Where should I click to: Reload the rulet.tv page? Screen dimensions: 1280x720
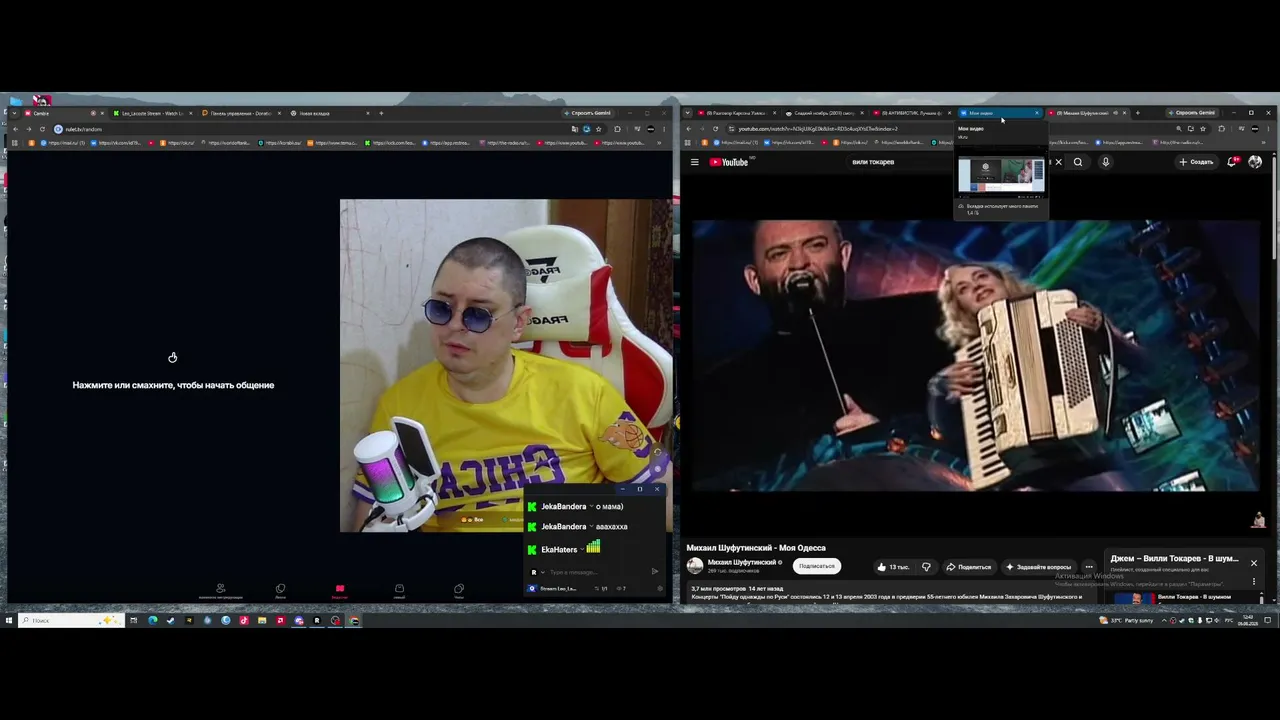tap(42, 129)
